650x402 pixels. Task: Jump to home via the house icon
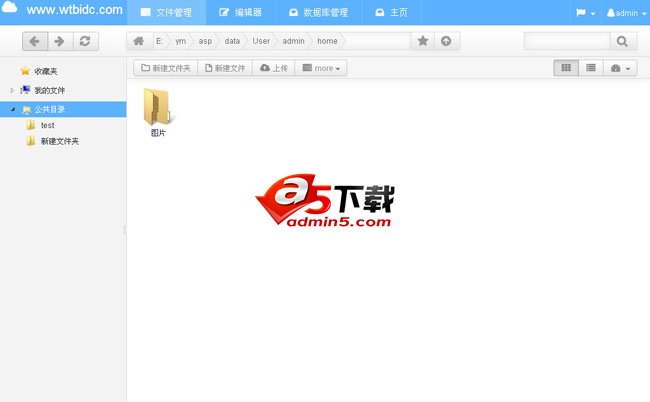tap(138, 41)
